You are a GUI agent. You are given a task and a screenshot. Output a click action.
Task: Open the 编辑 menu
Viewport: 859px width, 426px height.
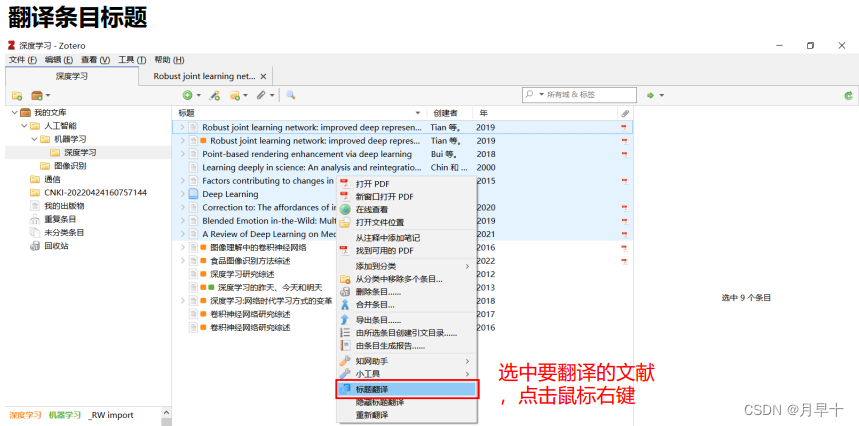pyautogui.click(x=59, y=60)
